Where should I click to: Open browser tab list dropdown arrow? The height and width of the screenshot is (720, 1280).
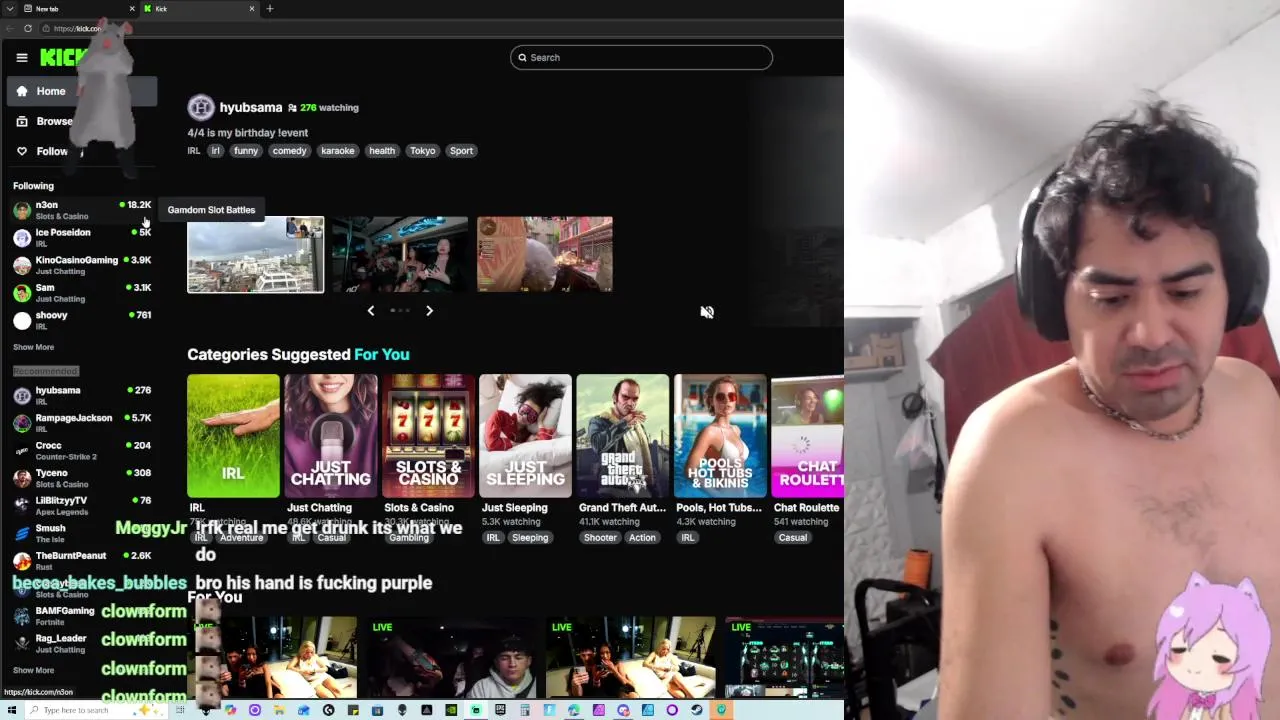(x=9, y=9)
